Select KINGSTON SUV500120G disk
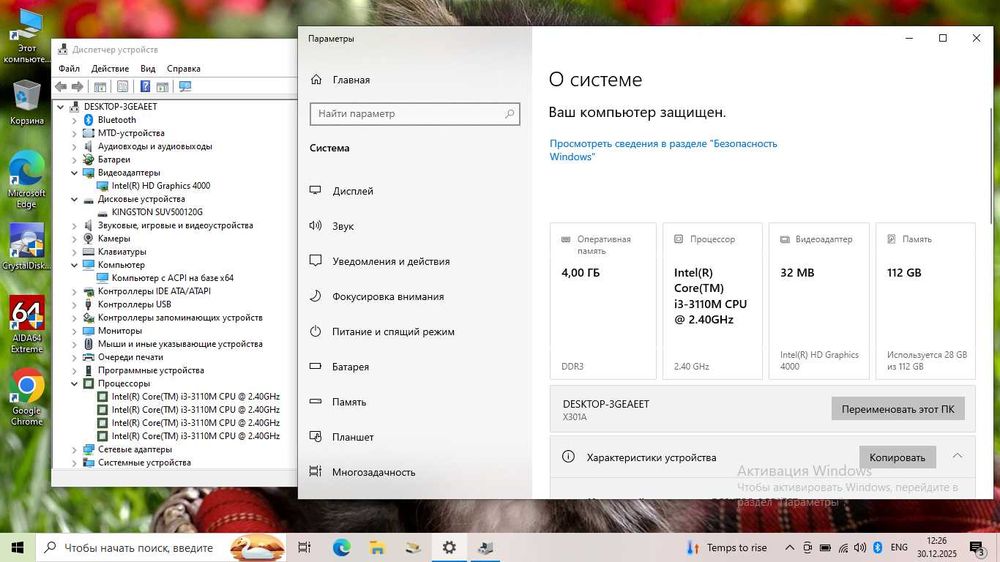Screen dimensions: 1000x562 pyautogui.click(x=157, y=212)
